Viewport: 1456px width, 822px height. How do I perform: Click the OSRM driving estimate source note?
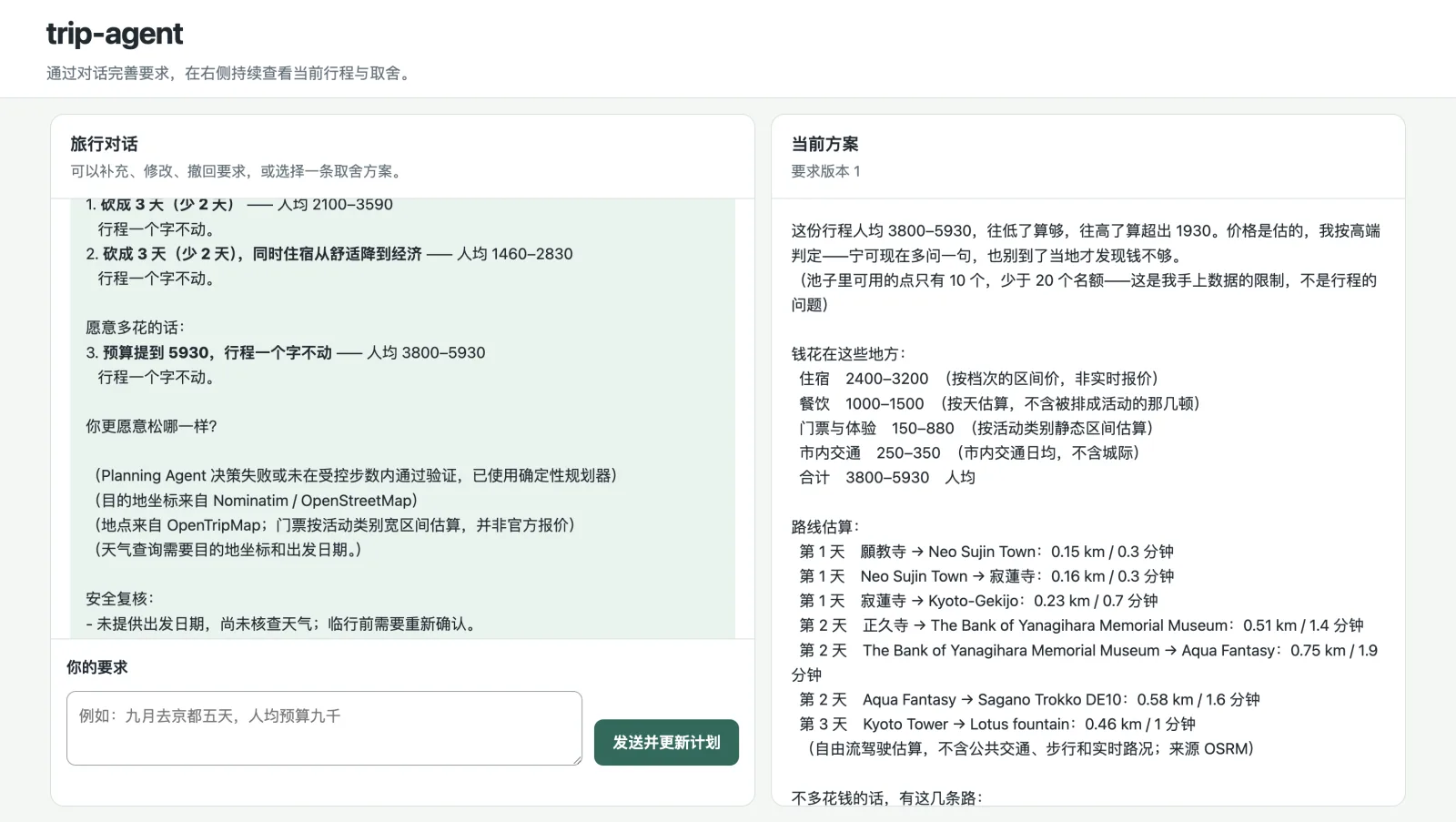tap(1030, 748)
